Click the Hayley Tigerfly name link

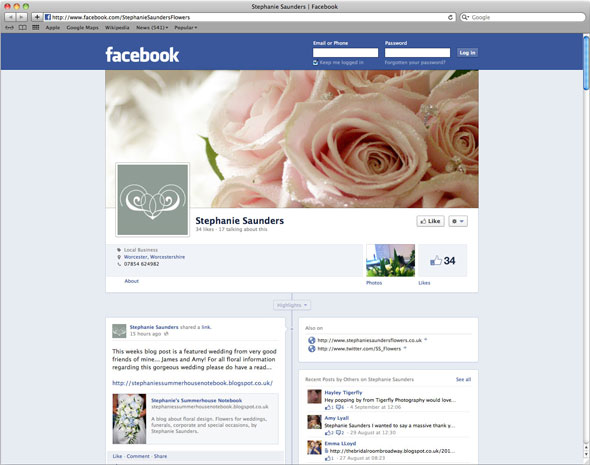coord(343,392)
